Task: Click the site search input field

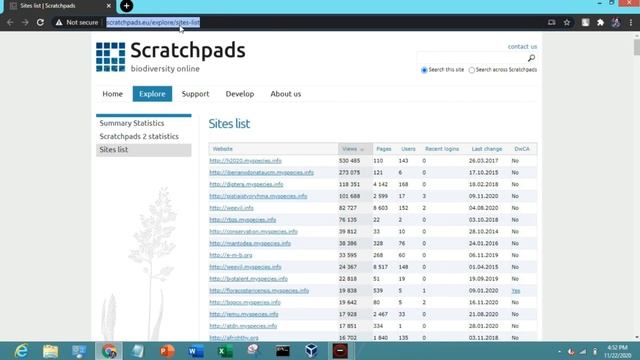Action: tap(471, 58)
